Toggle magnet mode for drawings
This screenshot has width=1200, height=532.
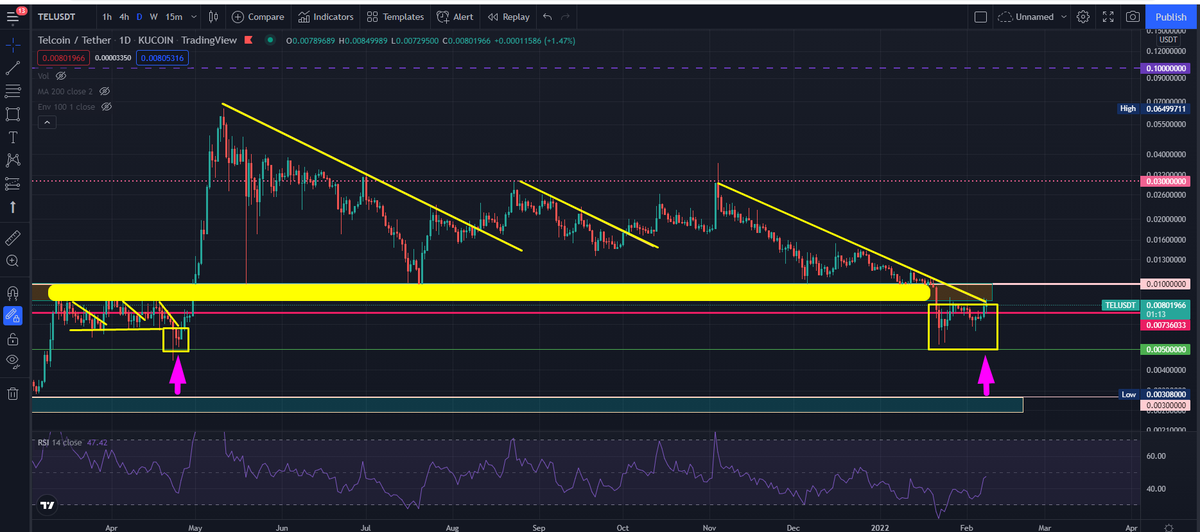click(x=13, y=293)
